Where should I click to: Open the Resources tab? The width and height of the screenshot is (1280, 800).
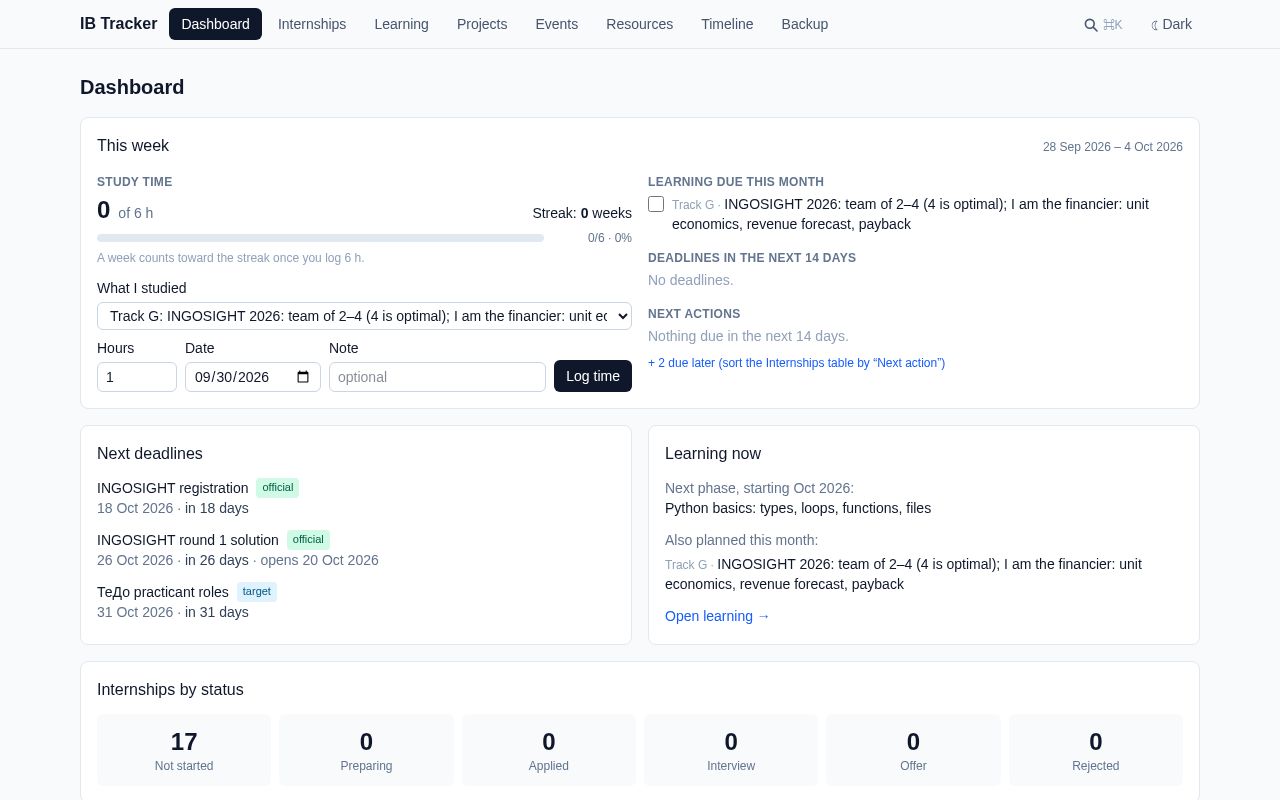click(639, 24)
